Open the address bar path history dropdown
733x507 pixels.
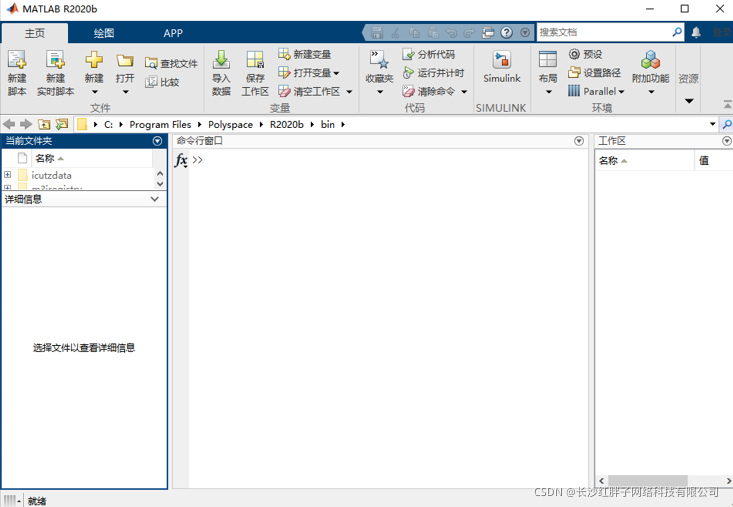coord(712,124)
